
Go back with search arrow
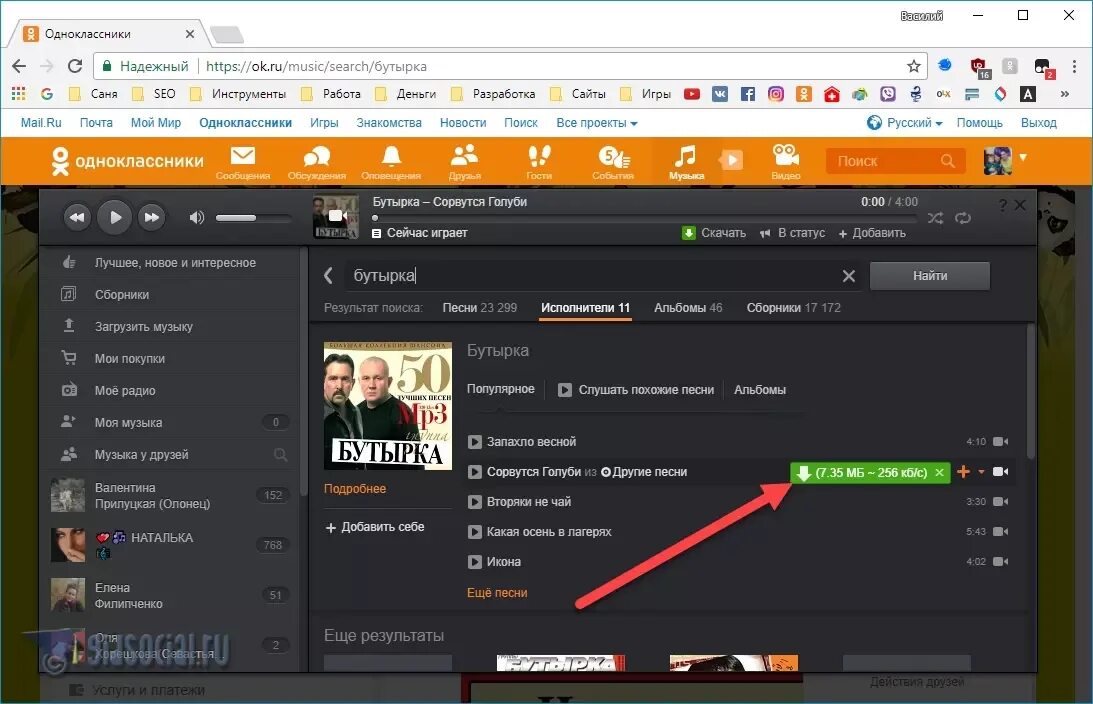coord(328,275)
